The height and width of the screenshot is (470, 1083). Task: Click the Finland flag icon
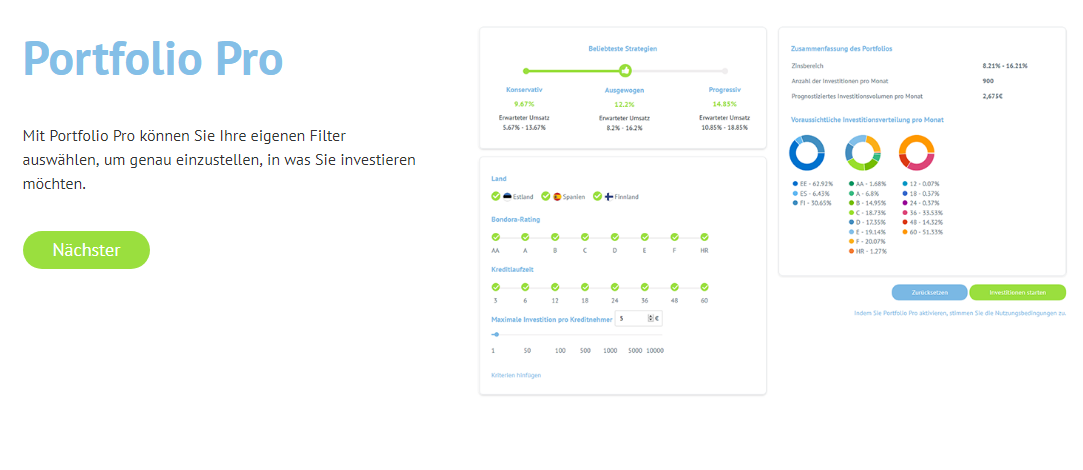pos(608,197)
